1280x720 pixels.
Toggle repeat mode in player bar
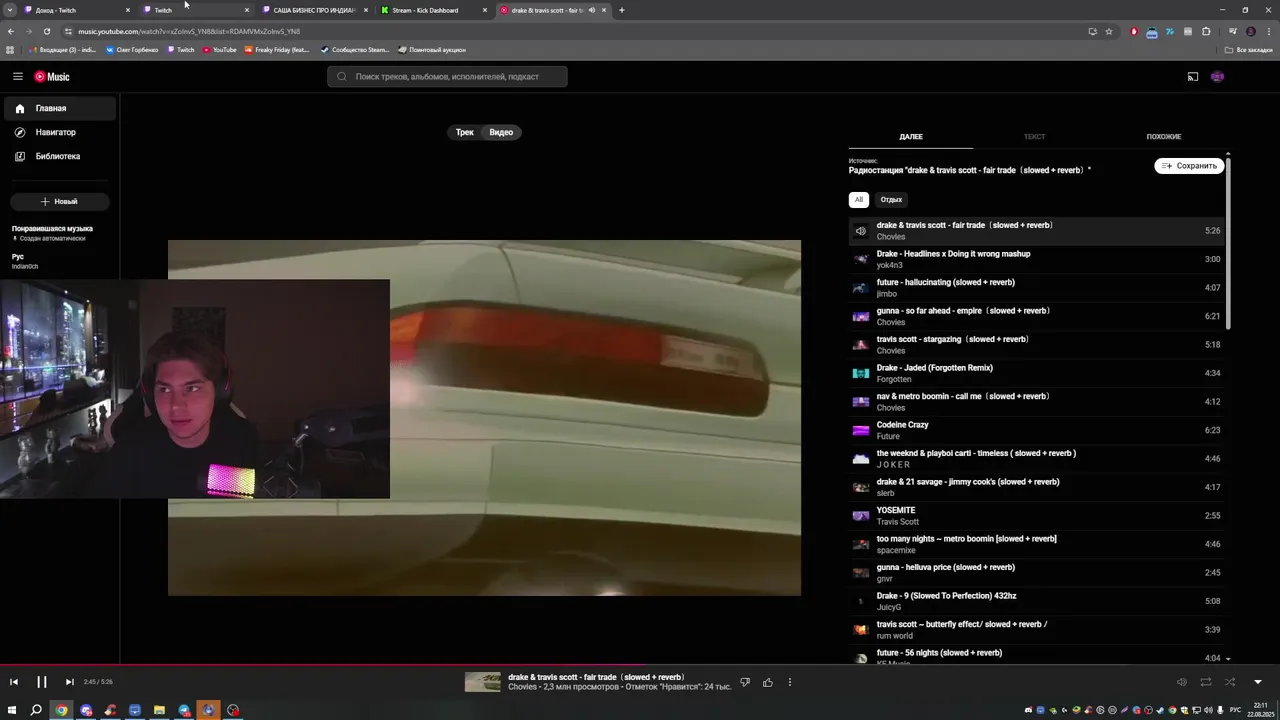tap(1206, 682)
